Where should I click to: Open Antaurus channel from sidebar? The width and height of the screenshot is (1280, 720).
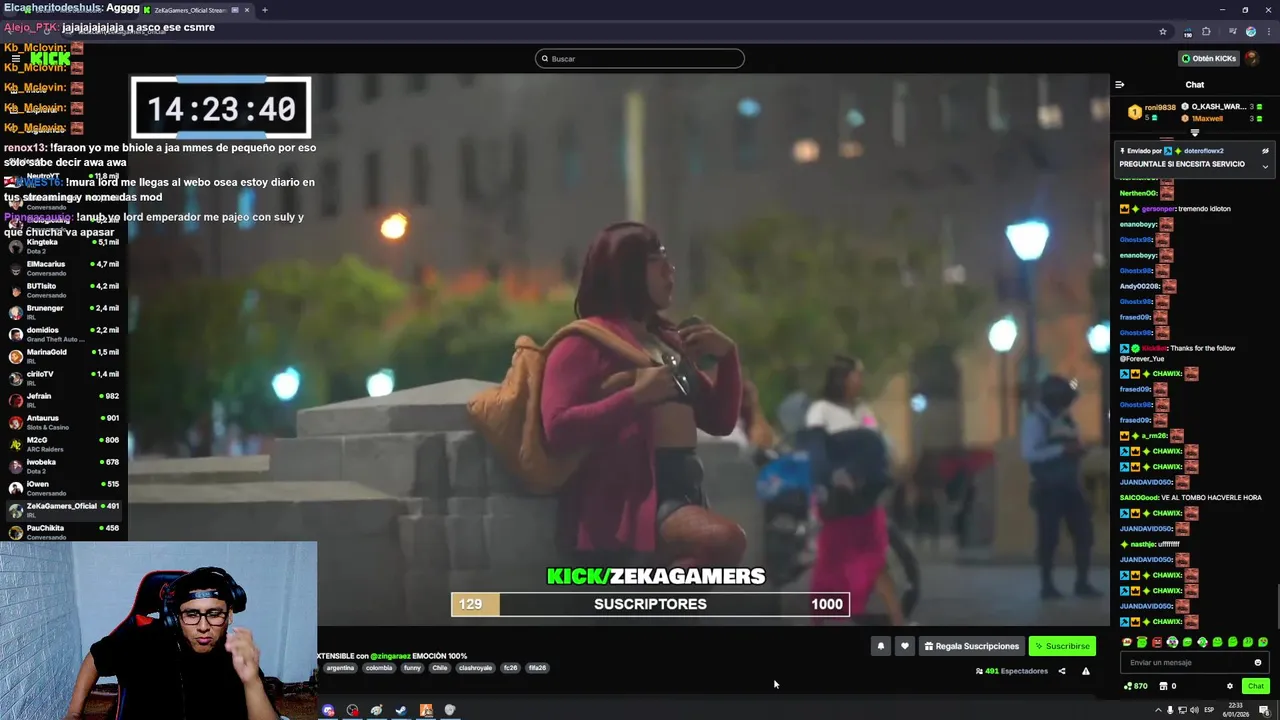coord(64,422)
